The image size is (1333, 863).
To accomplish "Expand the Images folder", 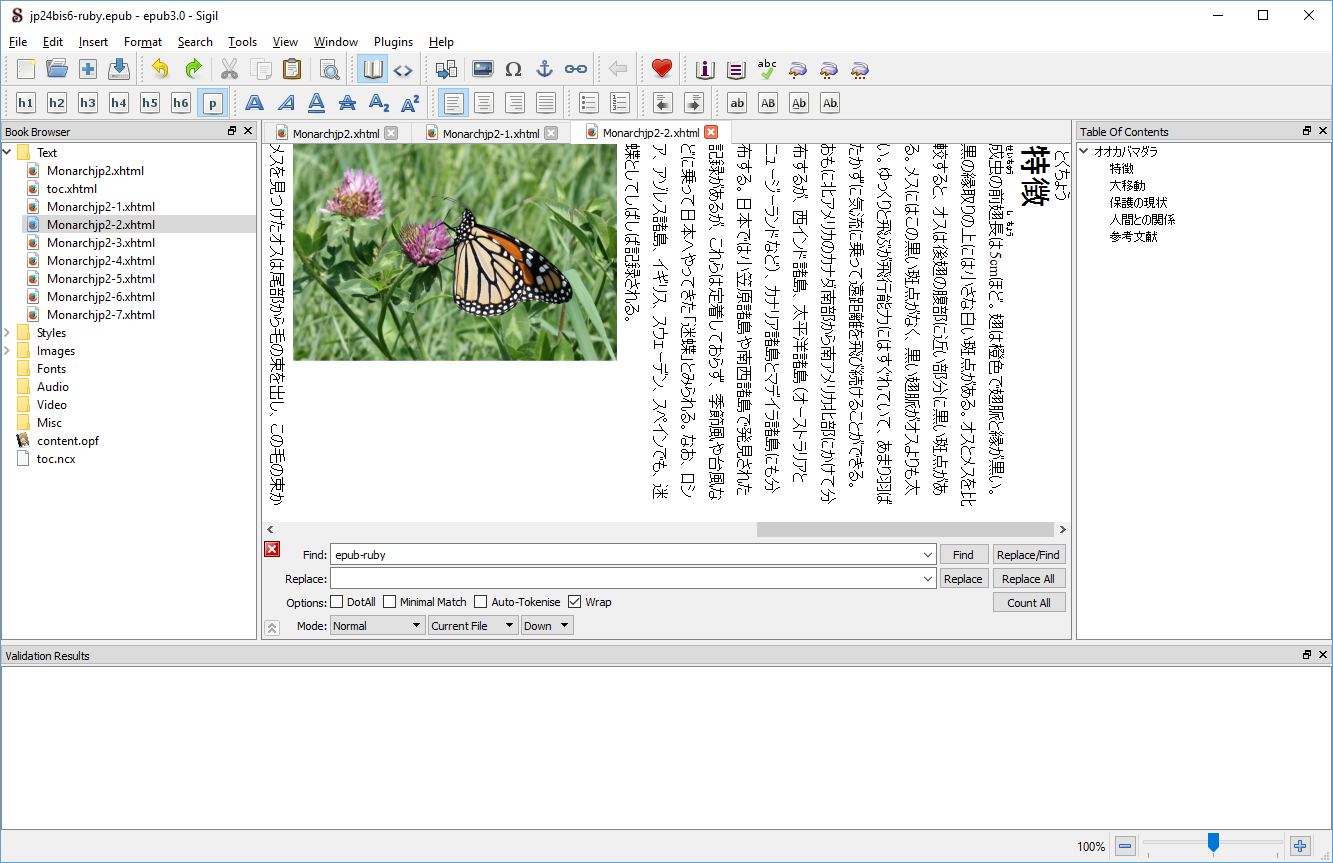I will coord(8,351).
